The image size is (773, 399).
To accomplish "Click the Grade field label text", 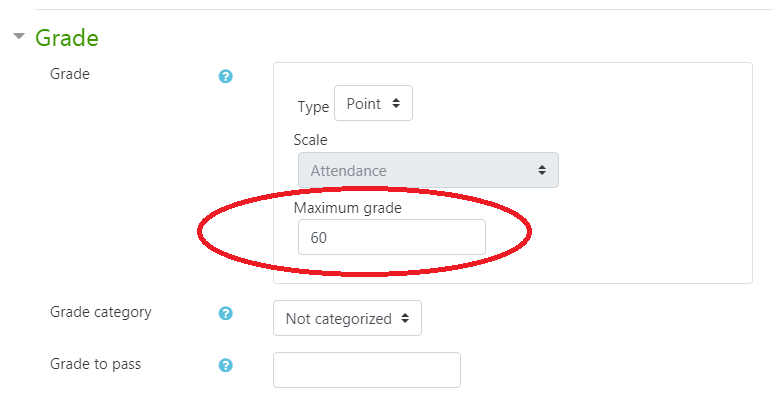I will coord(70,74).
